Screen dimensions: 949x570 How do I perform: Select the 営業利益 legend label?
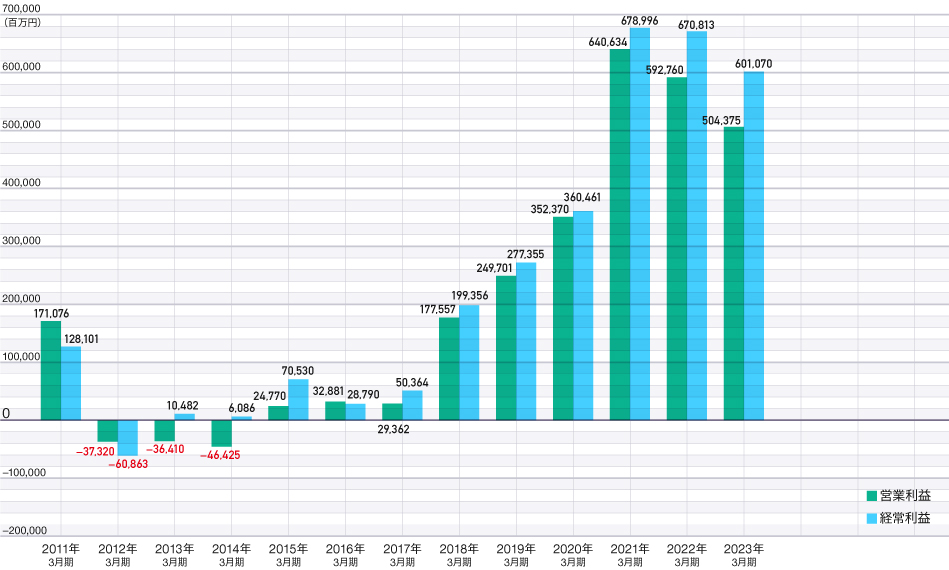[904, 496]
